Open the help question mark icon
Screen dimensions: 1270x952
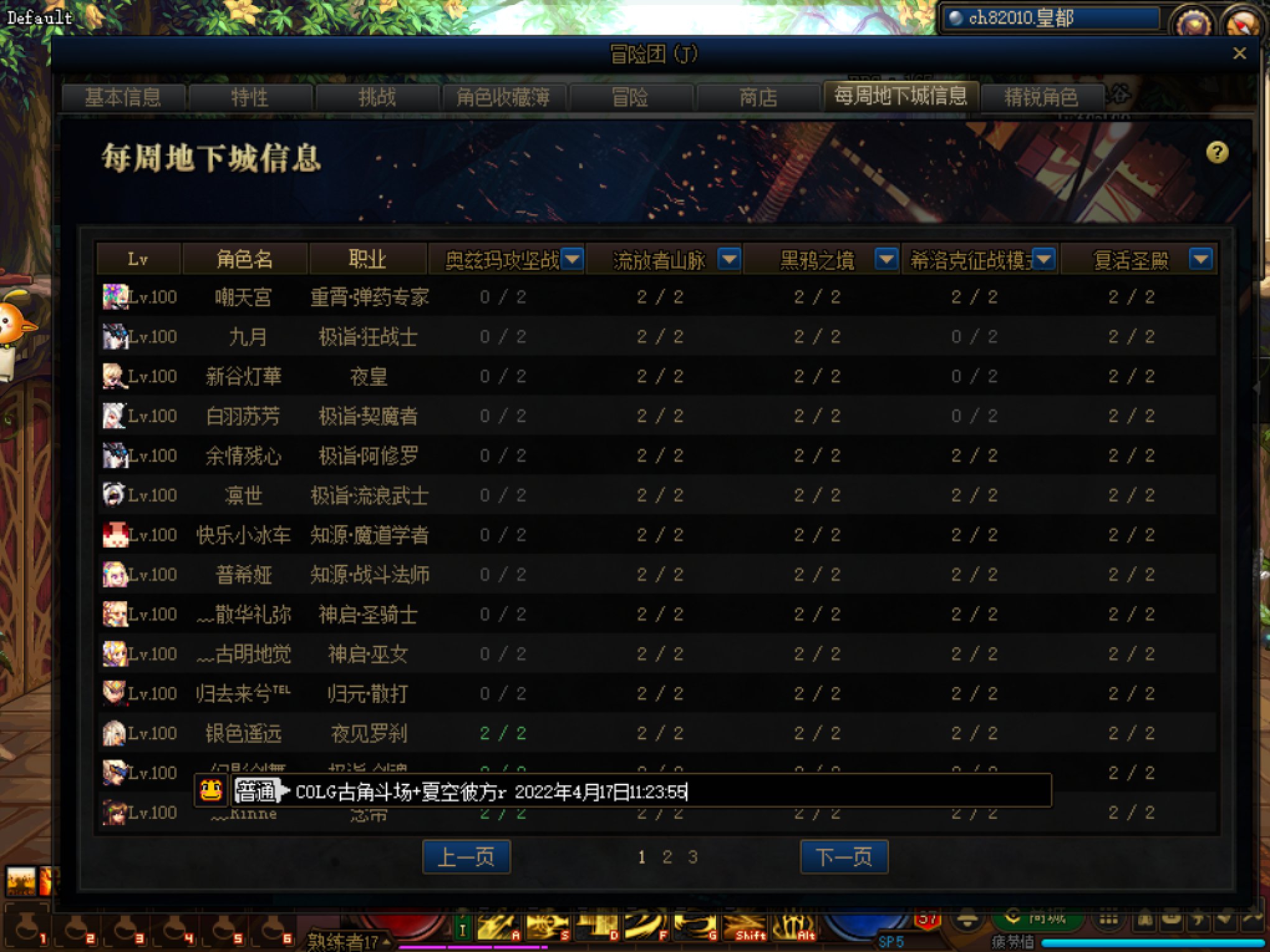pos(1217,152)
